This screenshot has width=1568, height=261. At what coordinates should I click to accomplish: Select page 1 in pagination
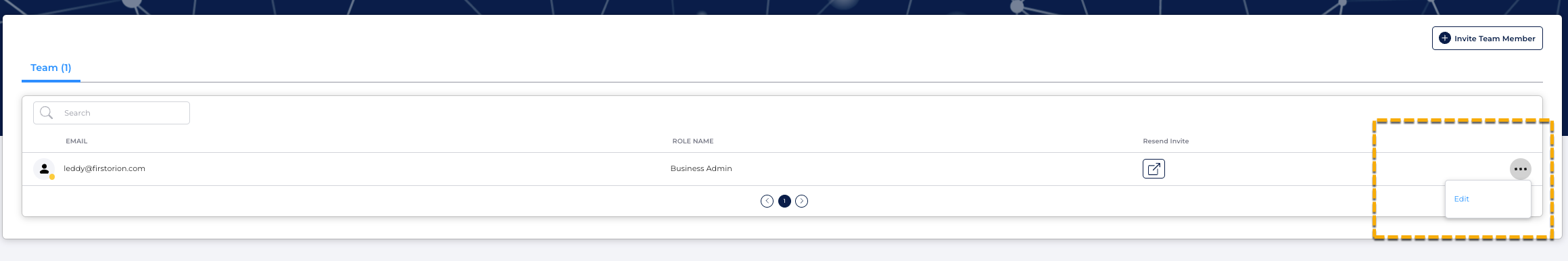click(x=784, y=201)
